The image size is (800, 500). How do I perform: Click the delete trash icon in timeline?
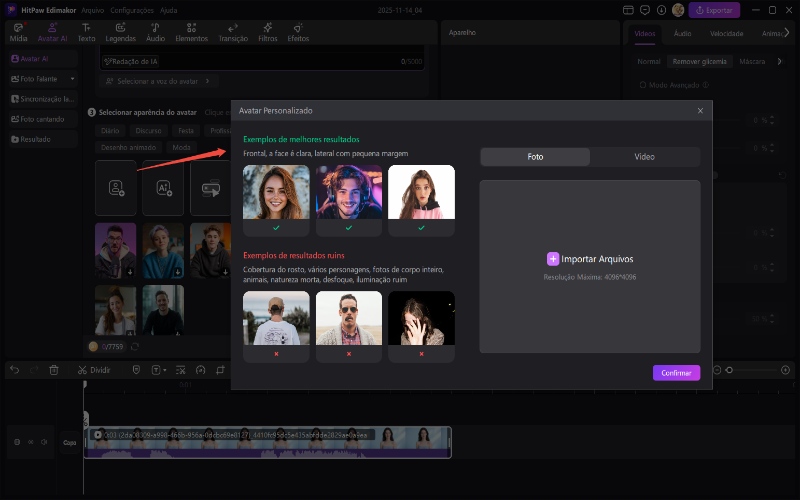(54, 369)
